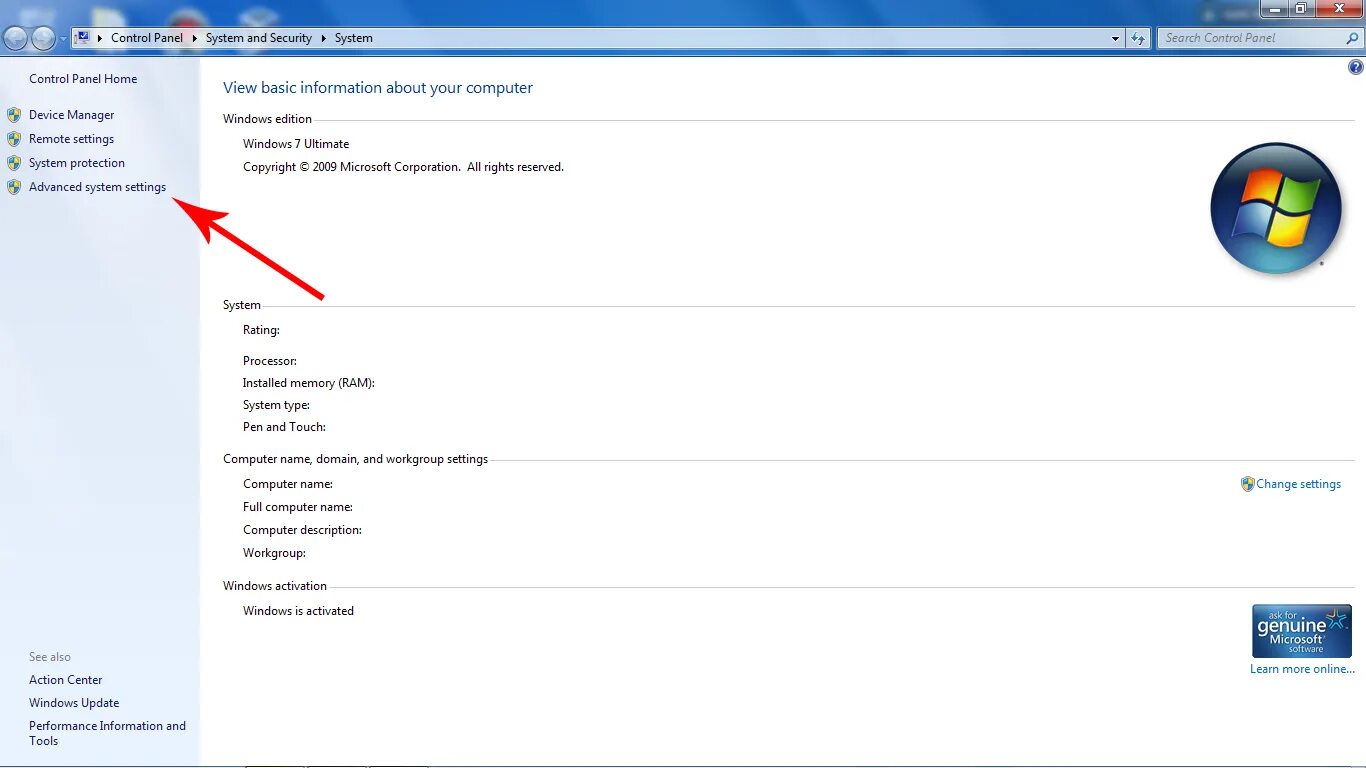Open the address bar history dropdown
The width and height of the screenshot is (1366, 768).
point(1115,38)
